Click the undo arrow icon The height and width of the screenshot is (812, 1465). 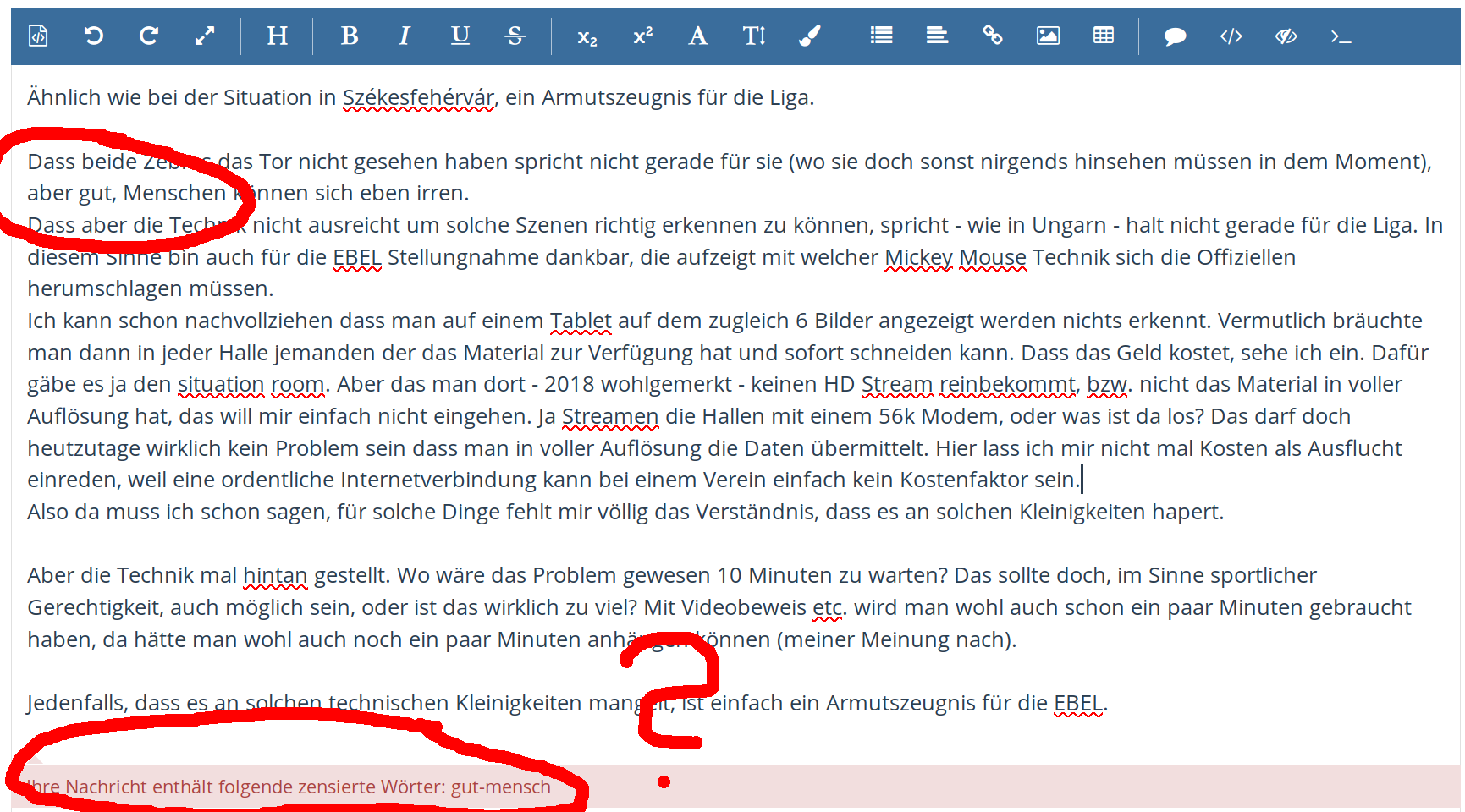[x=94, y=36]
